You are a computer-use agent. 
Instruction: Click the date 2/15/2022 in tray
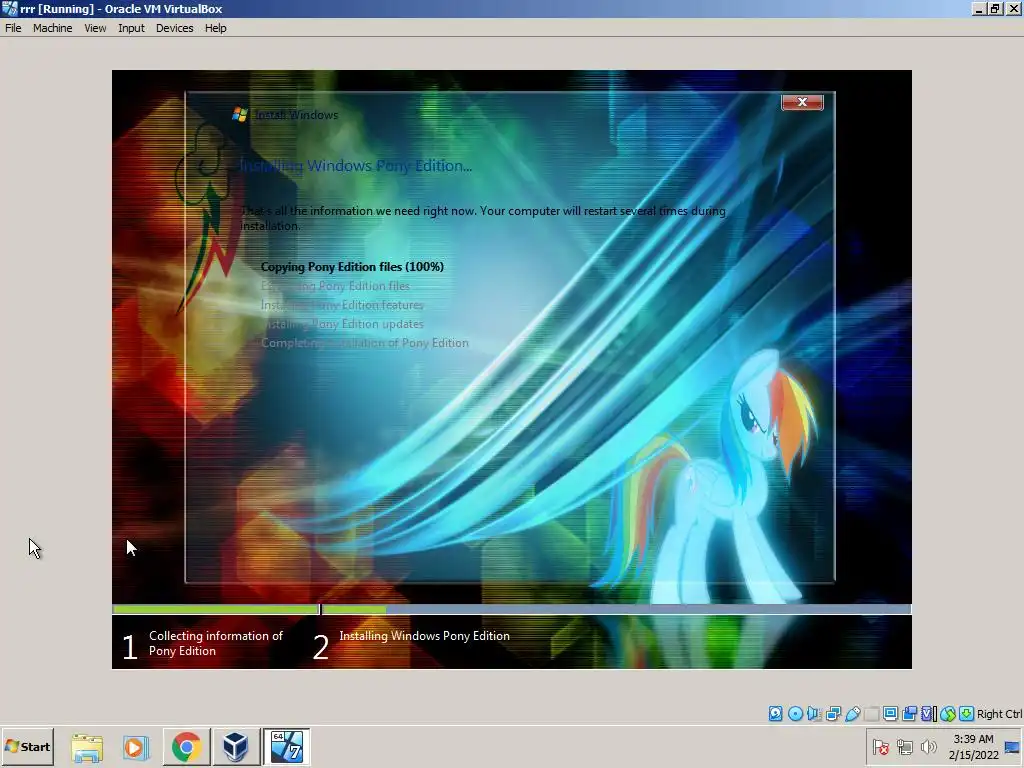tap(974, 755)
